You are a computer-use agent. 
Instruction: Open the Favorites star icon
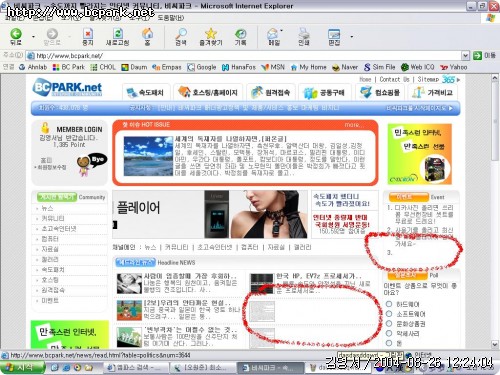pos(211,36)
